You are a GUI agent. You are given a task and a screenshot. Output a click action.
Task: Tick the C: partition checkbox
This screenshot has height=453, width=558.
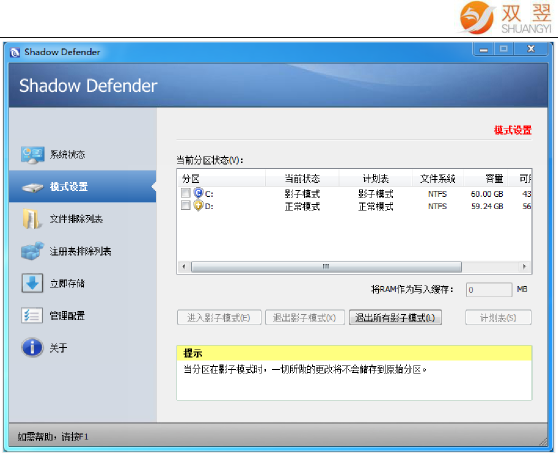(x=186, y=193)
